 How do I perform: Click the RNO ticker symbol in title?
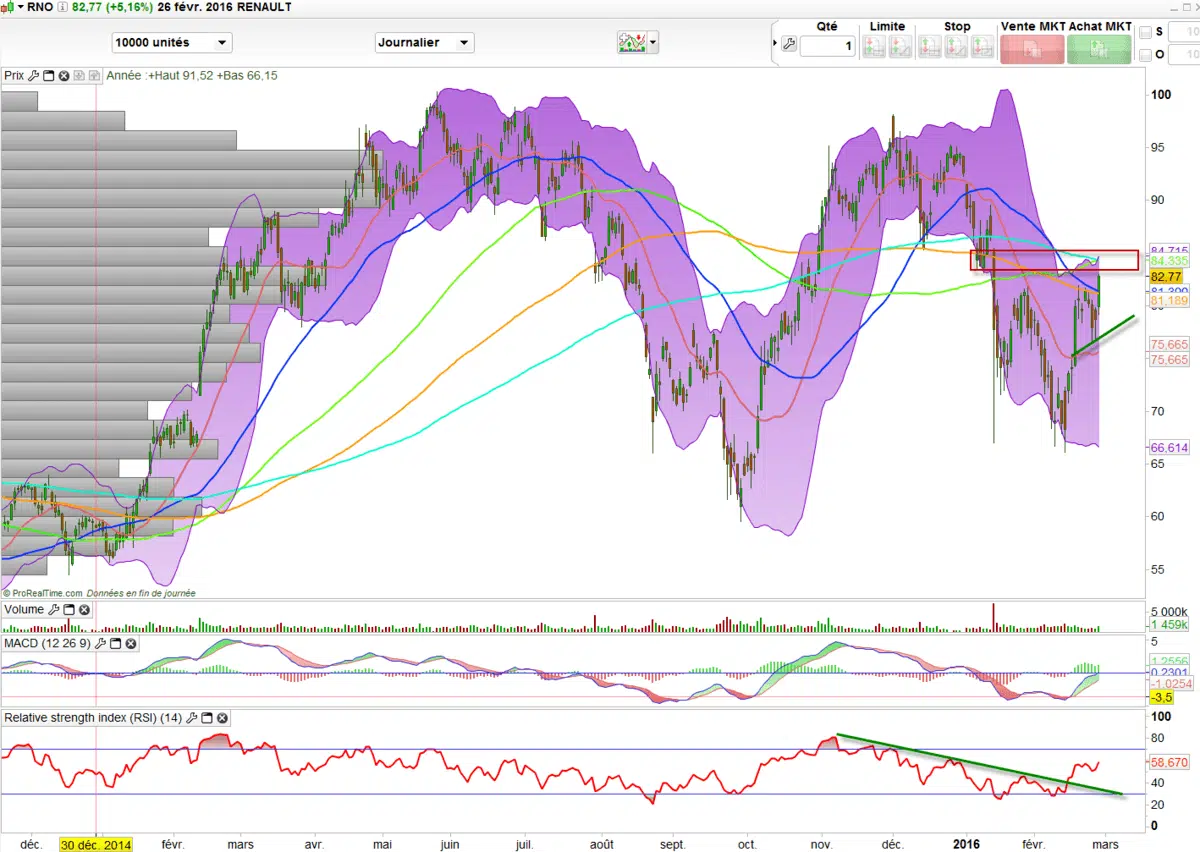tap(40, 7)
